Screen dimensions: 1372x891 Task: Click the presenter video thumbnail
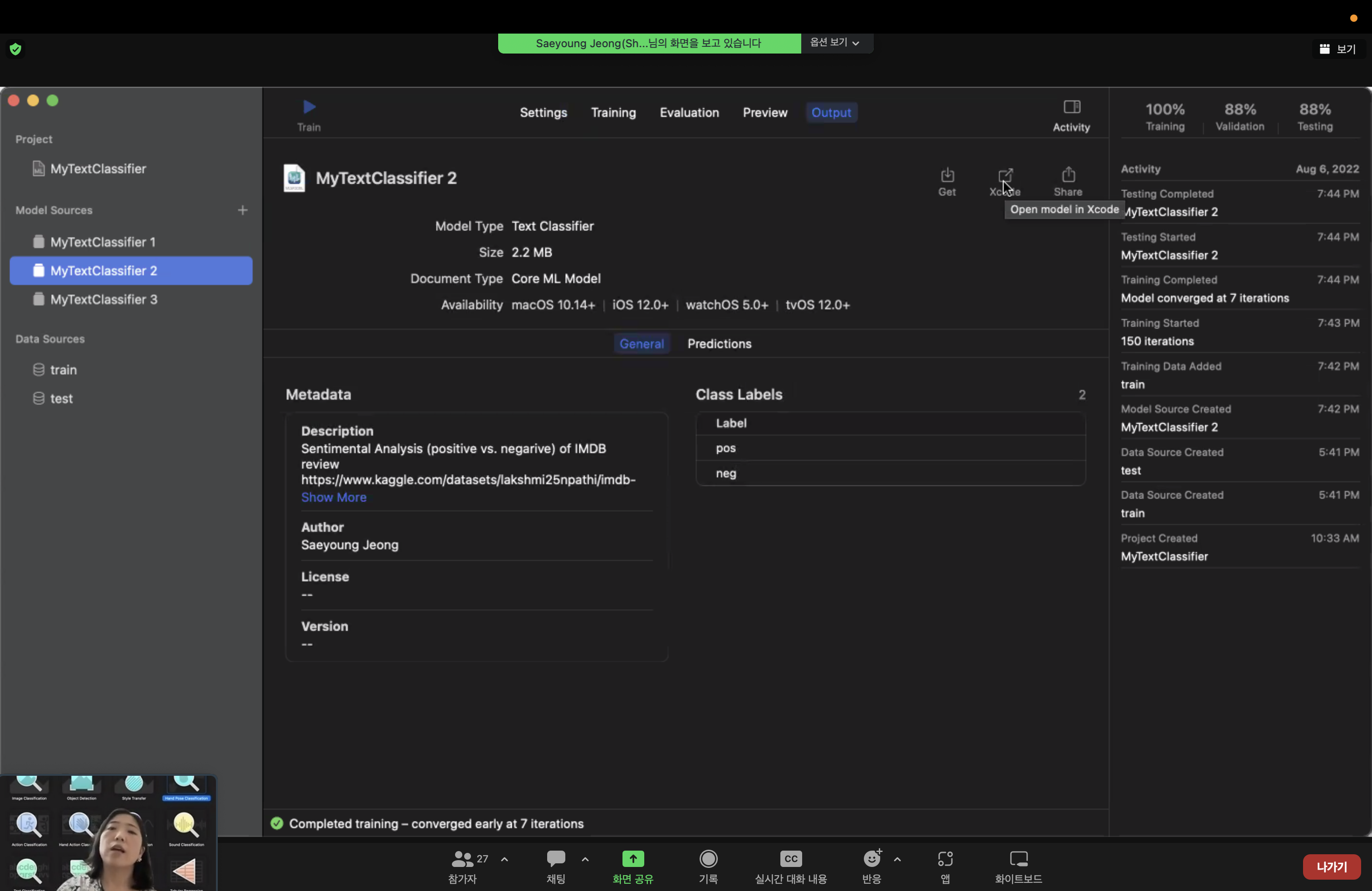click(x=108, y=833)
